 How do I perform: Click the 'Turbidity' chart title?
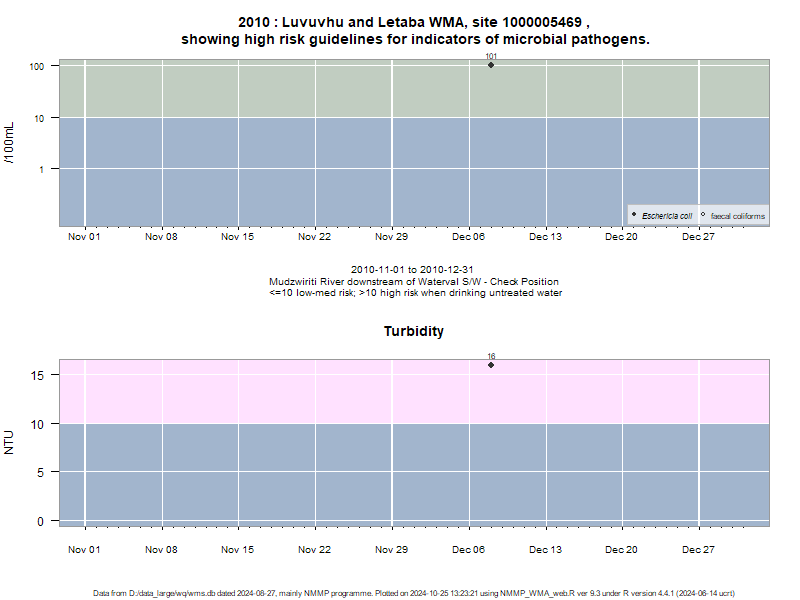(414, 332)
